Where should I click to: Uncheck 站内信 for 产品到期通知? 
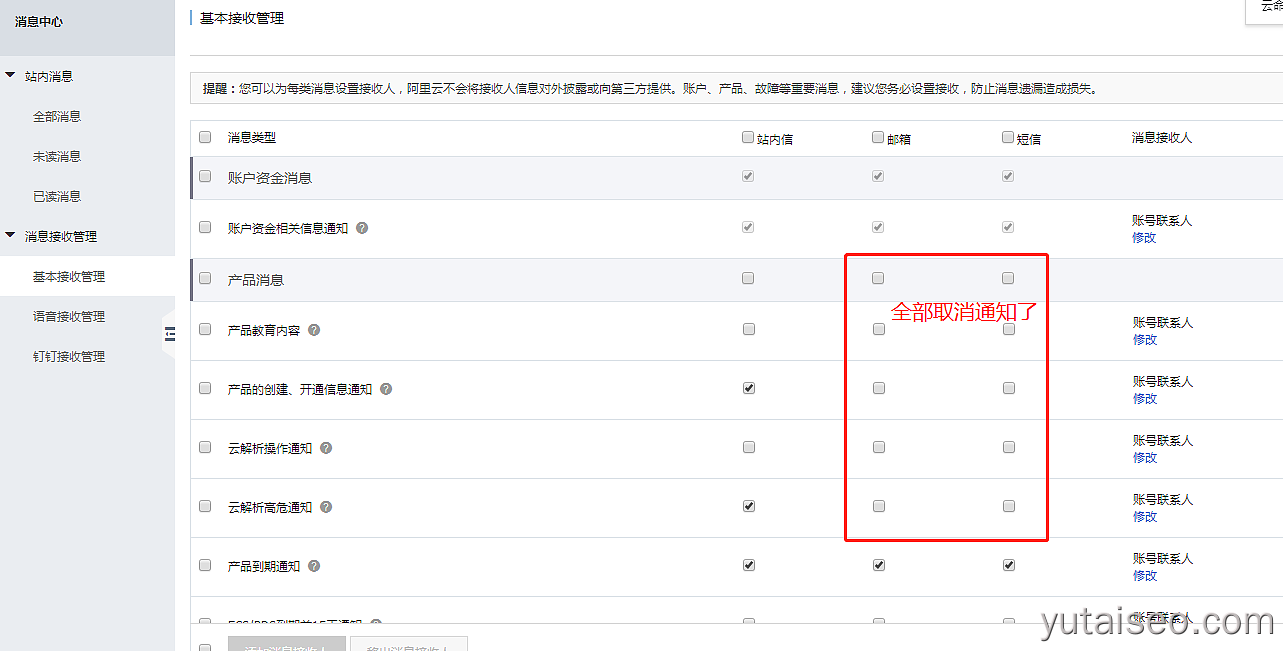coord(749,565)
